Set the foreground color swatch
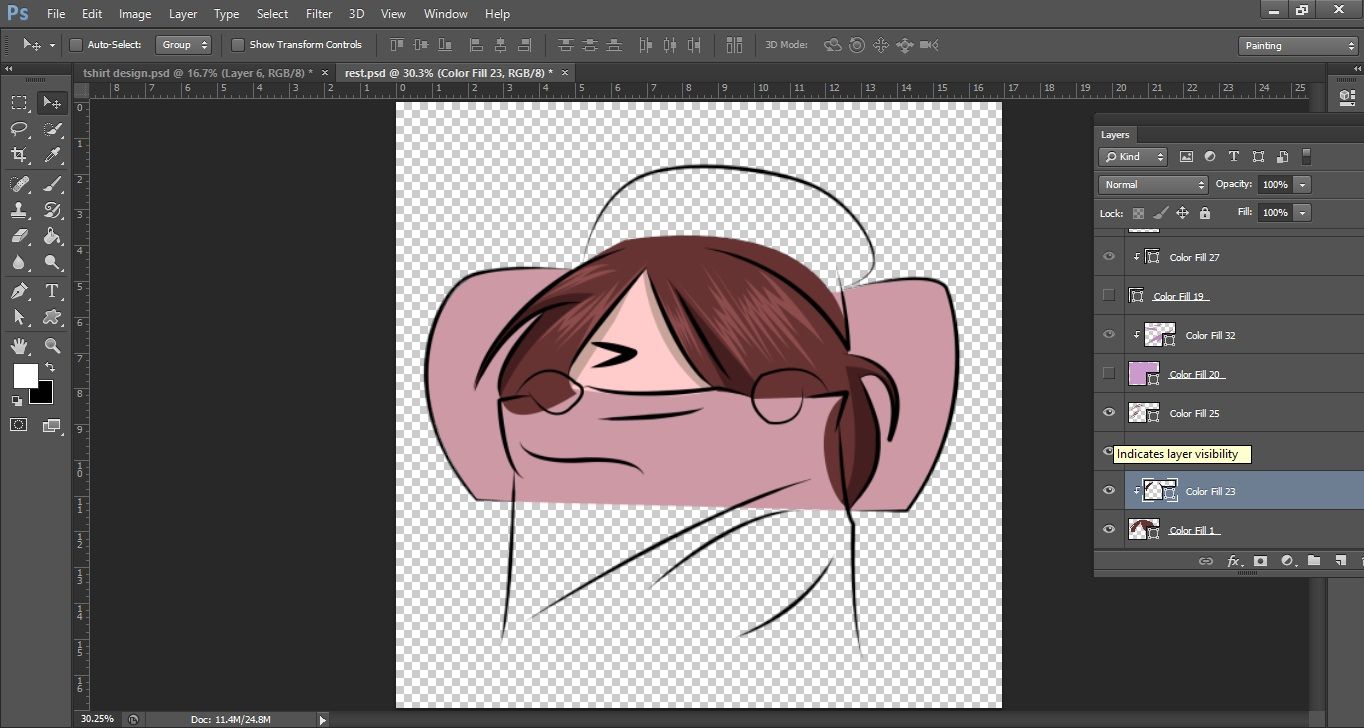 point(25,375)
